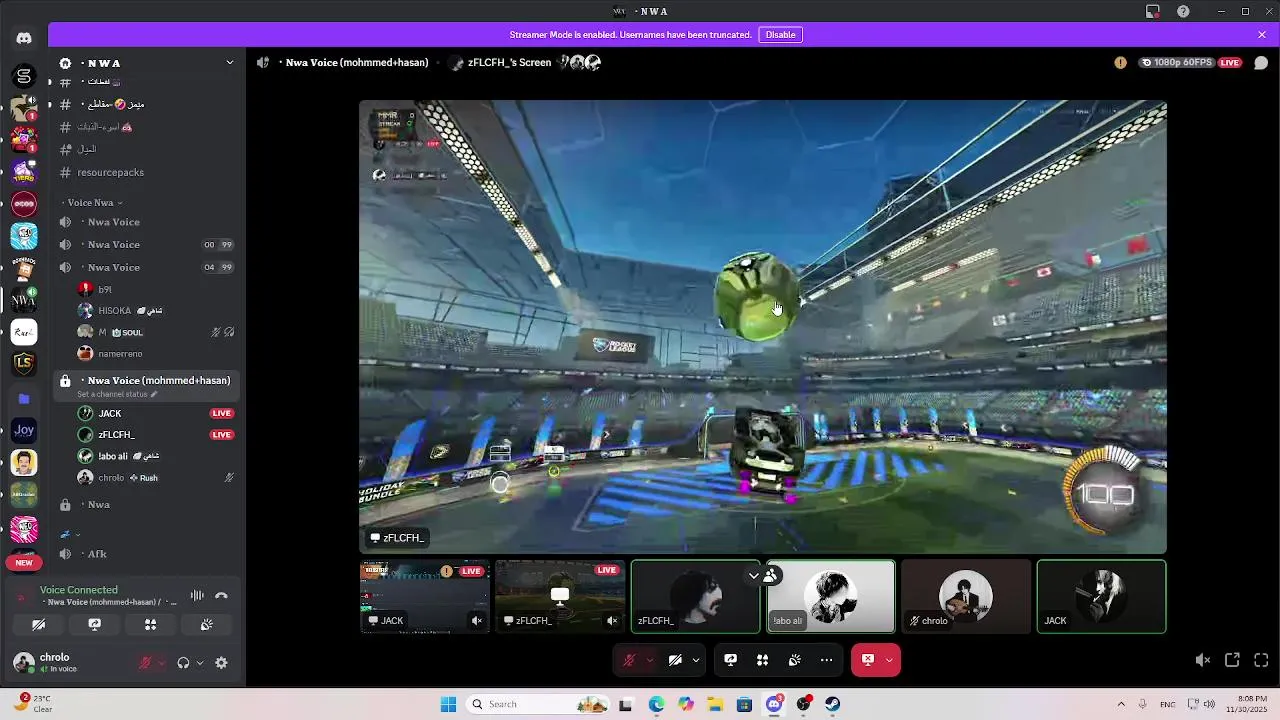Dismiss streamer mode banner
The image size is (1280, 720).
pyautogui.click(x=1262, y=34)
